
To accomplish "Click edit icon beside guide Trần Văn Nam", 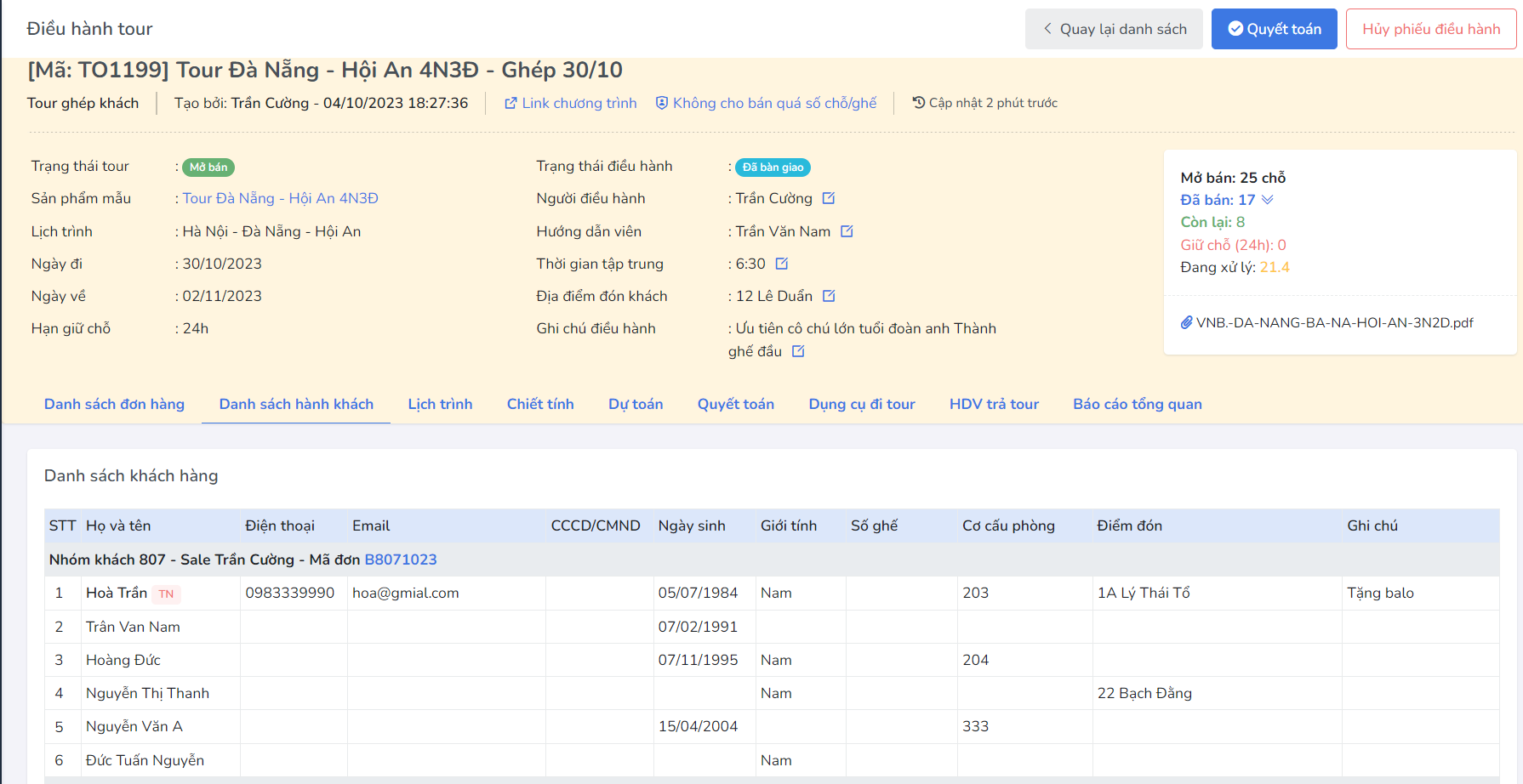I will coord(847,231).
